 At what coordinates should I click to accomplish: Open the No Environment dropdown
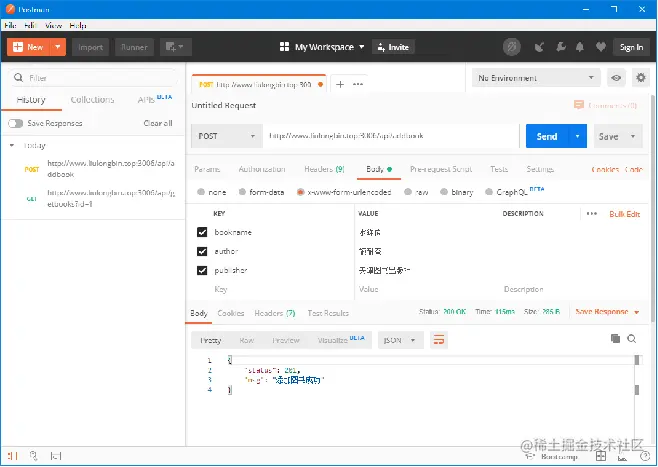(536, 78)
